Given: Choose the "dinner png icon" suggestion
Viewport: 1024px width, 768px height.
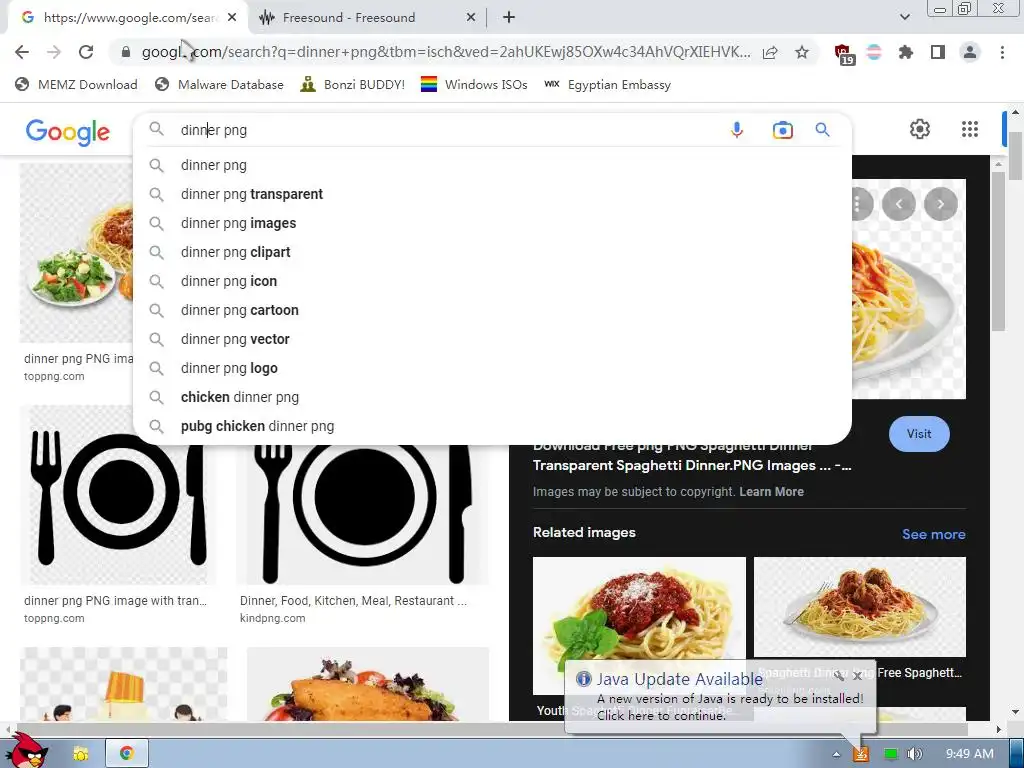Looking at the screenshot, I should pos(492,281).
